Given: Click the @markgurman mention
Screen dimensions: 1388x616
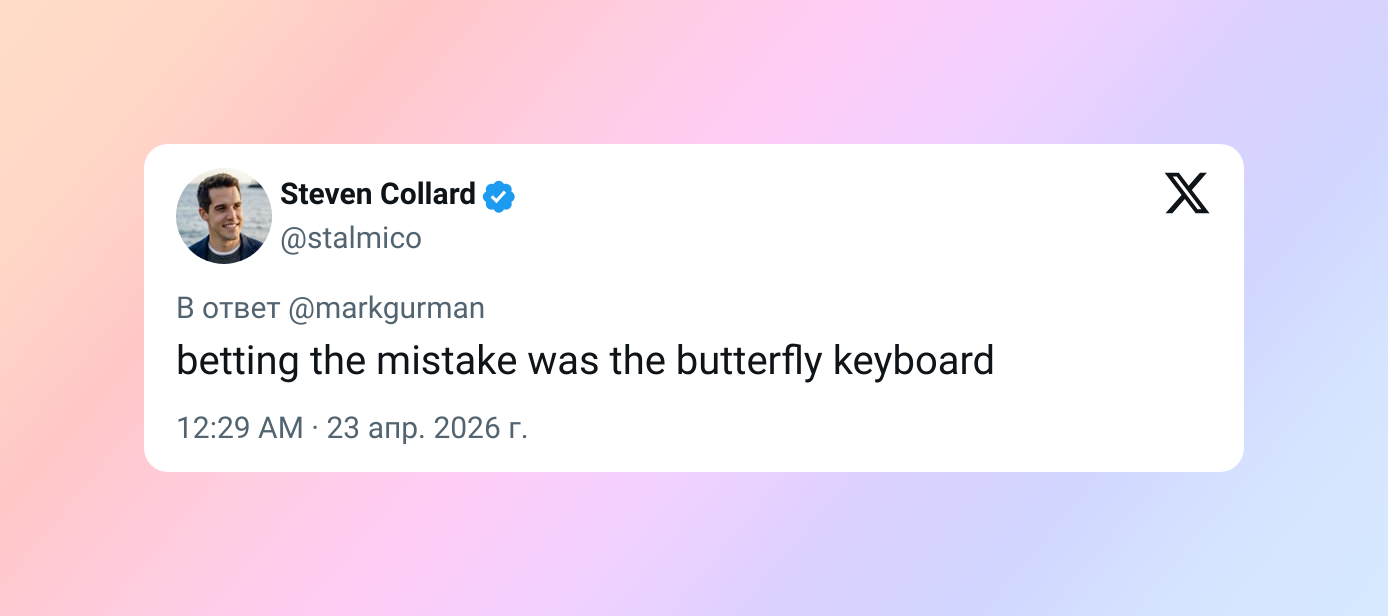Looking at the screenshot, I should coord(386,308).
